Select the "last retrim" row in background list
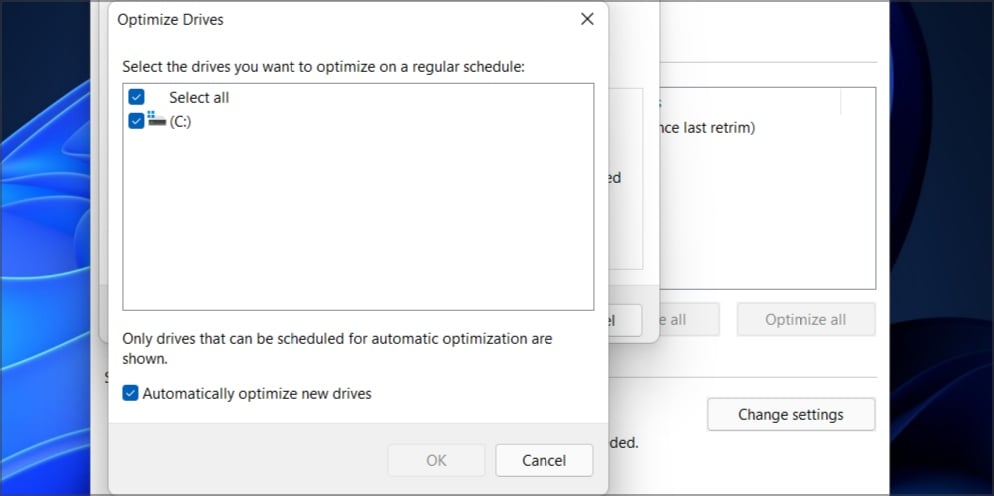 [x=710, y=128]
